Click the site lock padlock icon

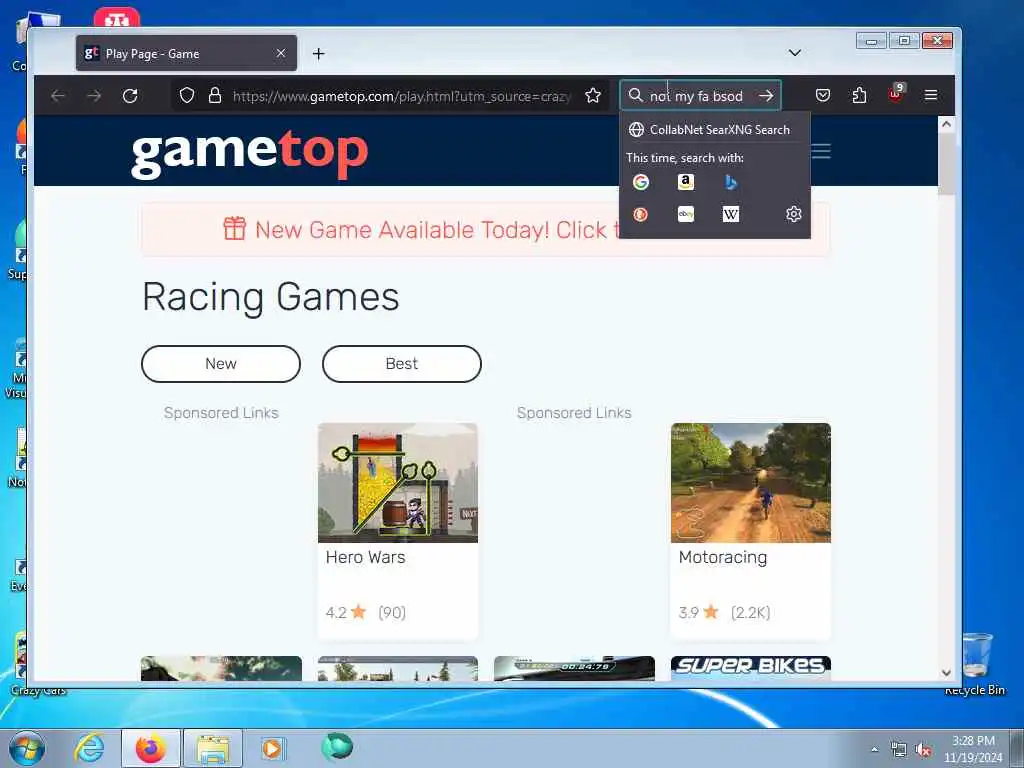coord(215,96)
